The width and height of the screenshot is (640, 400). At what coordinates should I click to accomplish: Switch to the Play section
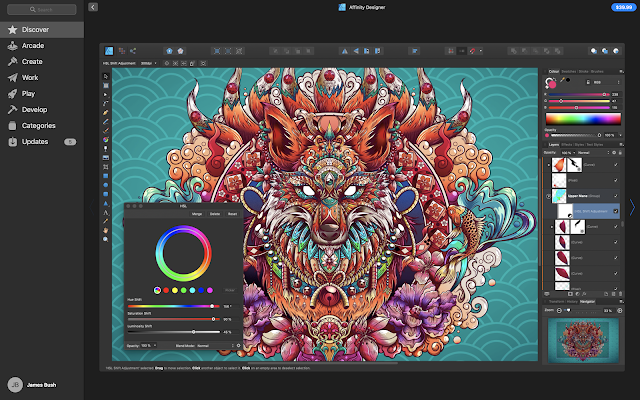[42, 93]
